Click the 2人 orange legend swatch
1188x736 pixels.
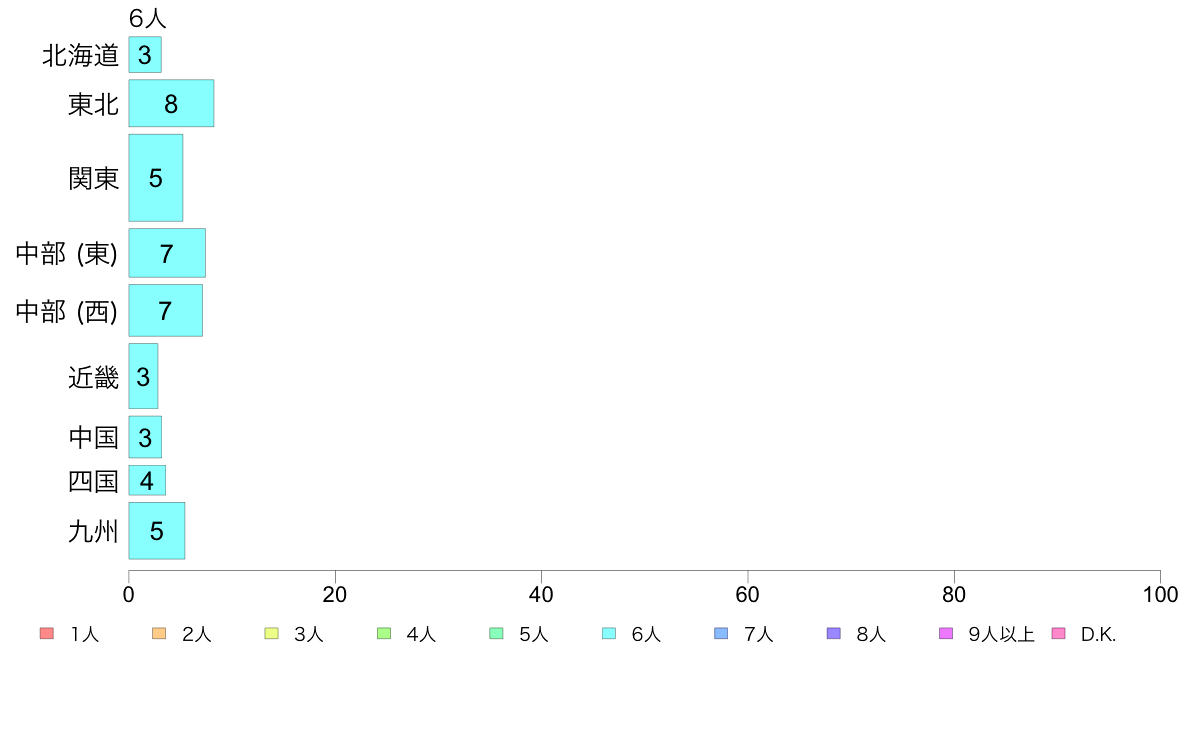click(159, 634)
